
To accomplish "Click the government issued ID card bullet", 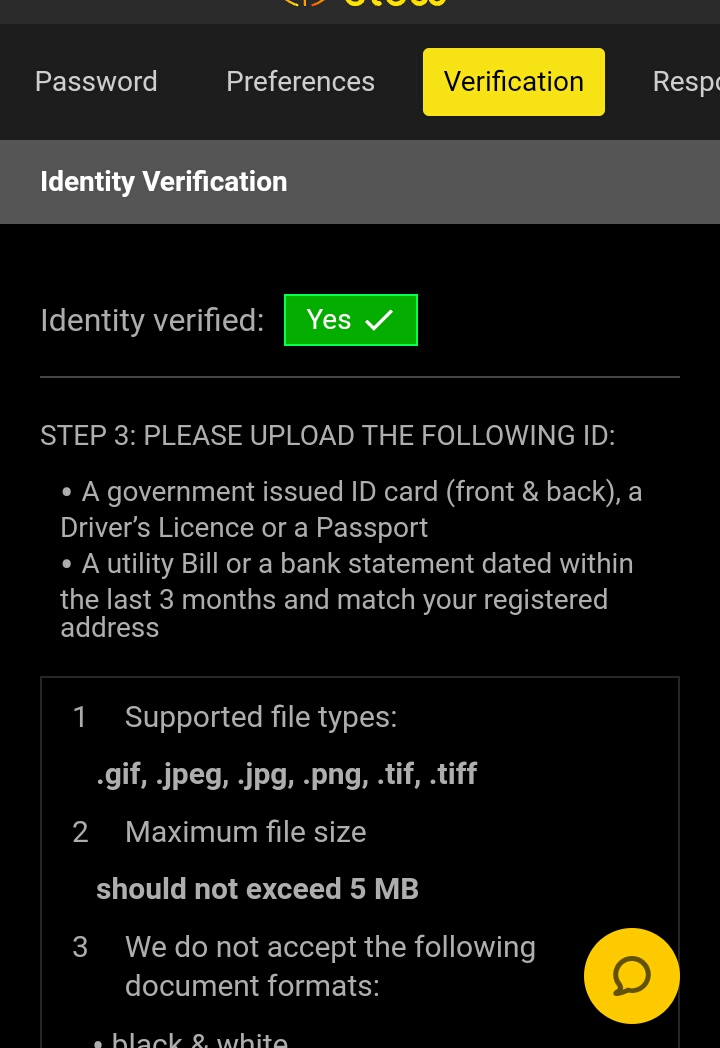I will 351,509.
